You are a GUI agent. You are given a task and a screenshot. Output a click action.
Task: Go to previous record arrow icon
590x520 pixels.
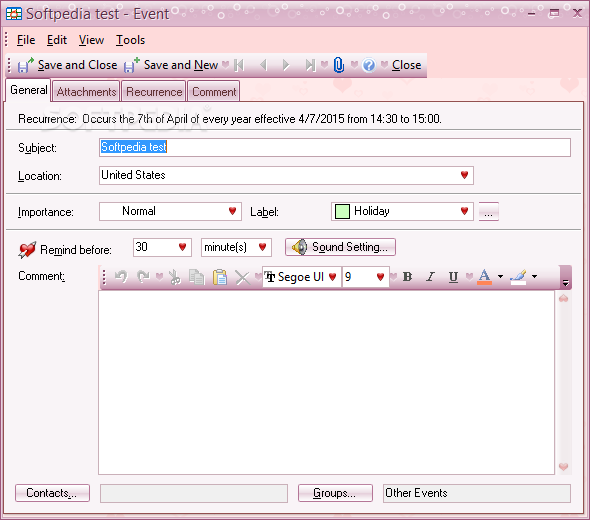263,65
